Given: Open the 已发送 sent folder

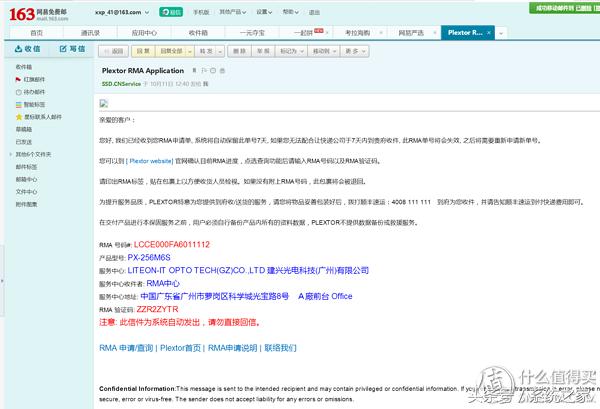Looking at the screenshot, I should point(24,142).
